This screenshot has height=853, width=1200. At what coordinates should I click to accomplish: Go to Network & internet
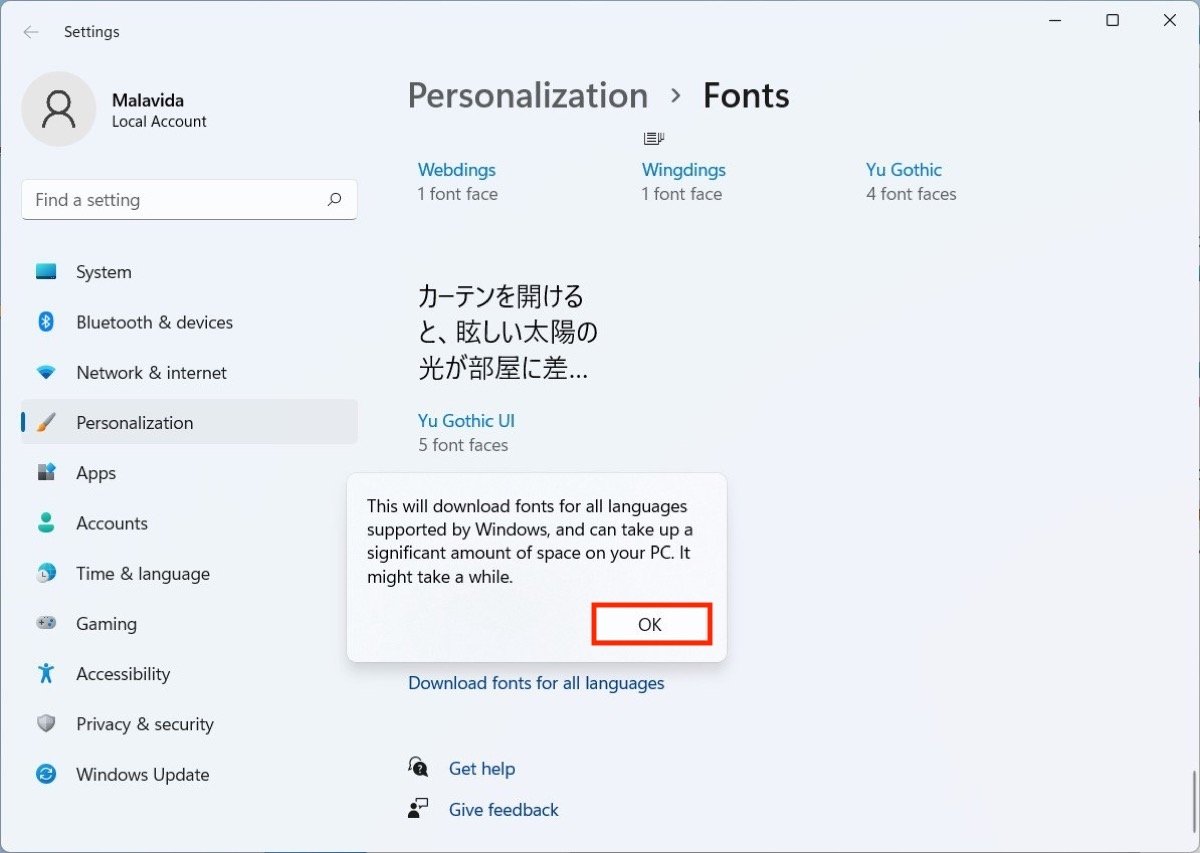189,373
